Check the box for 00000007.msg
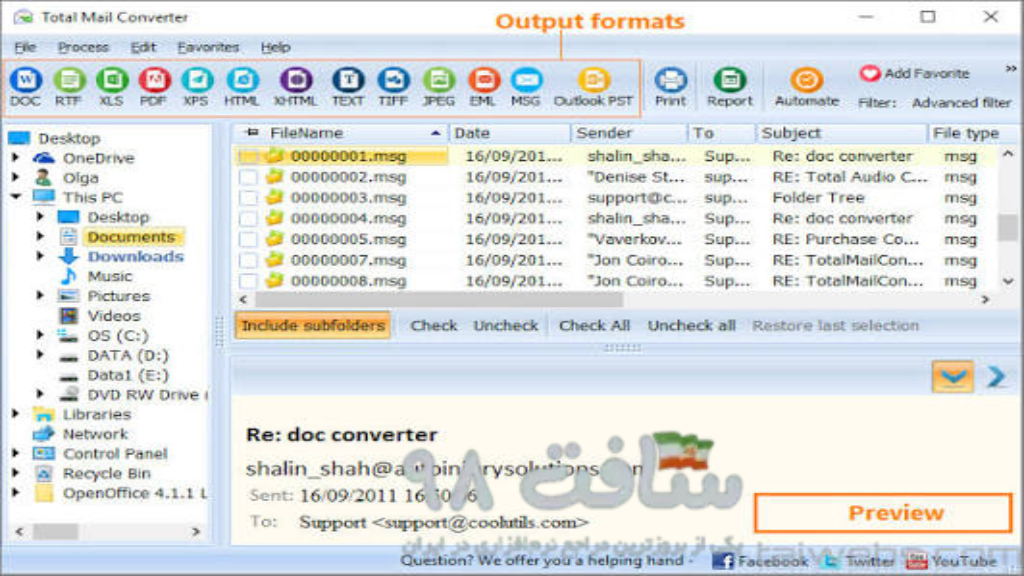 pos(248,261)
